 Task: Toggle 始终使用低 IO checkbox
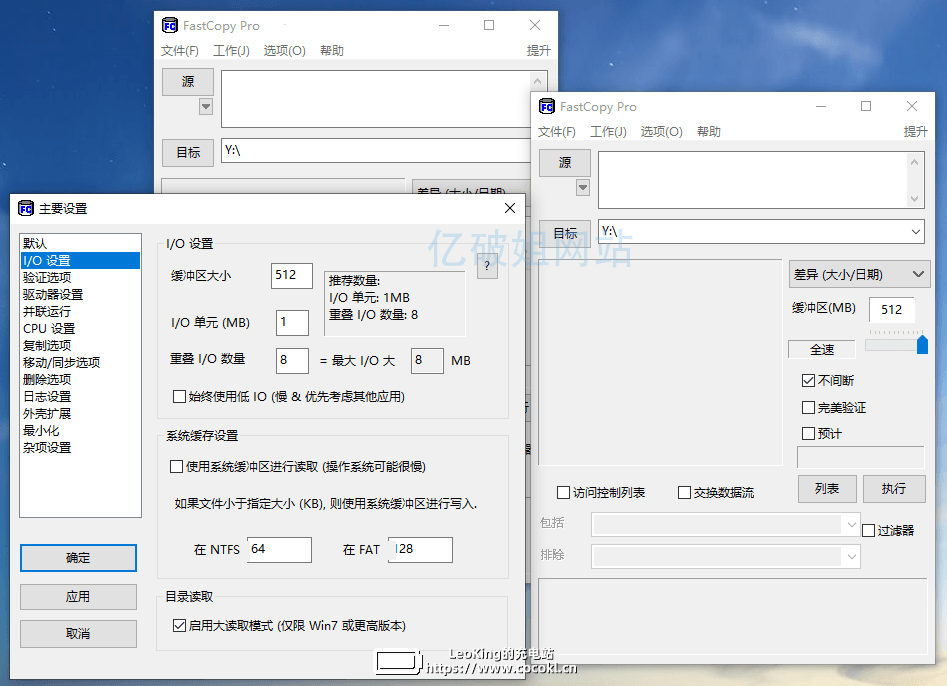click(x=179, y=397)
